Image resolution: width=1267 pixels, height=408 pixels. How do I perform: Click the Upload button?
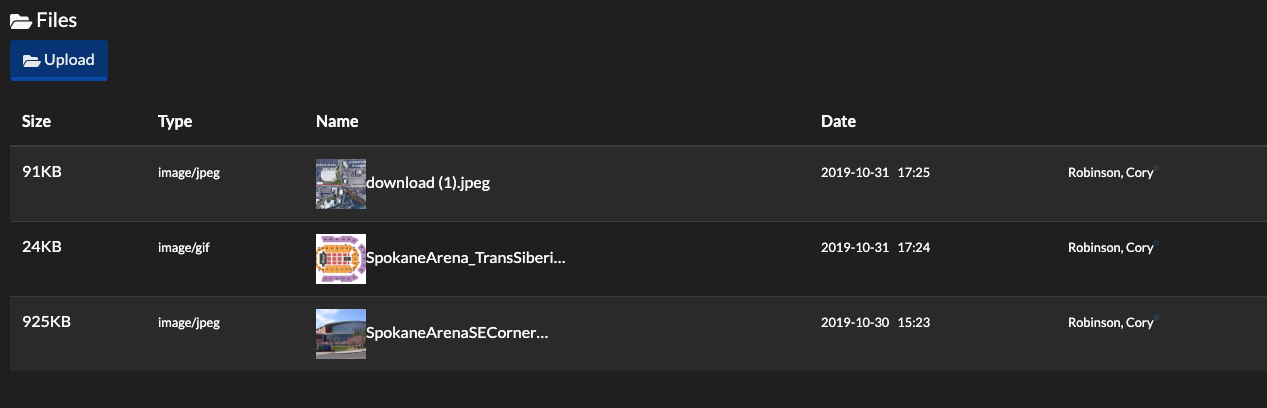coord(59,60)
